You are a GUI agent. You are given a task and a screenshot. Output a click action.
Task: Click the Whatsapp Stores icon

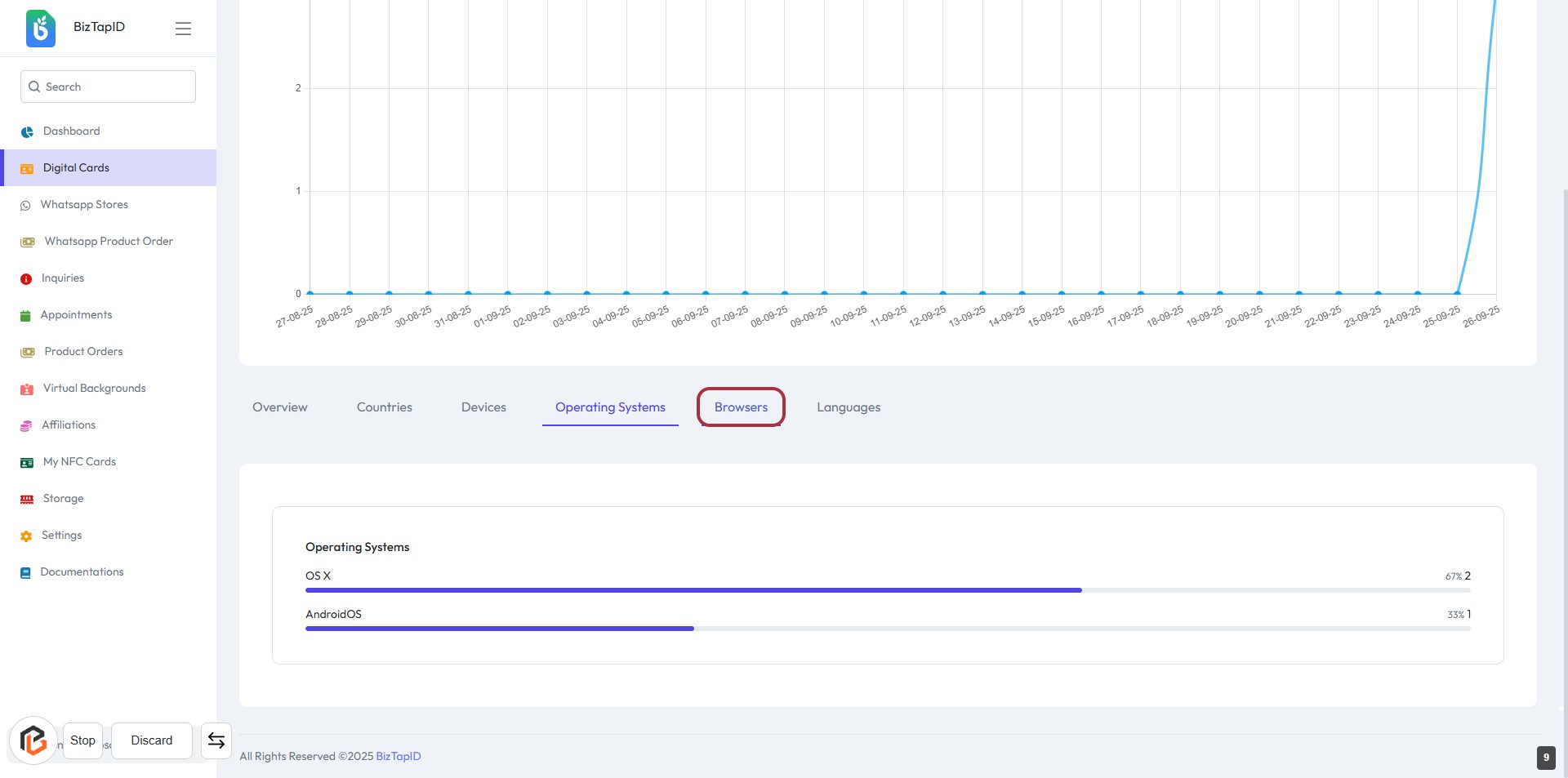click(25, 206)
